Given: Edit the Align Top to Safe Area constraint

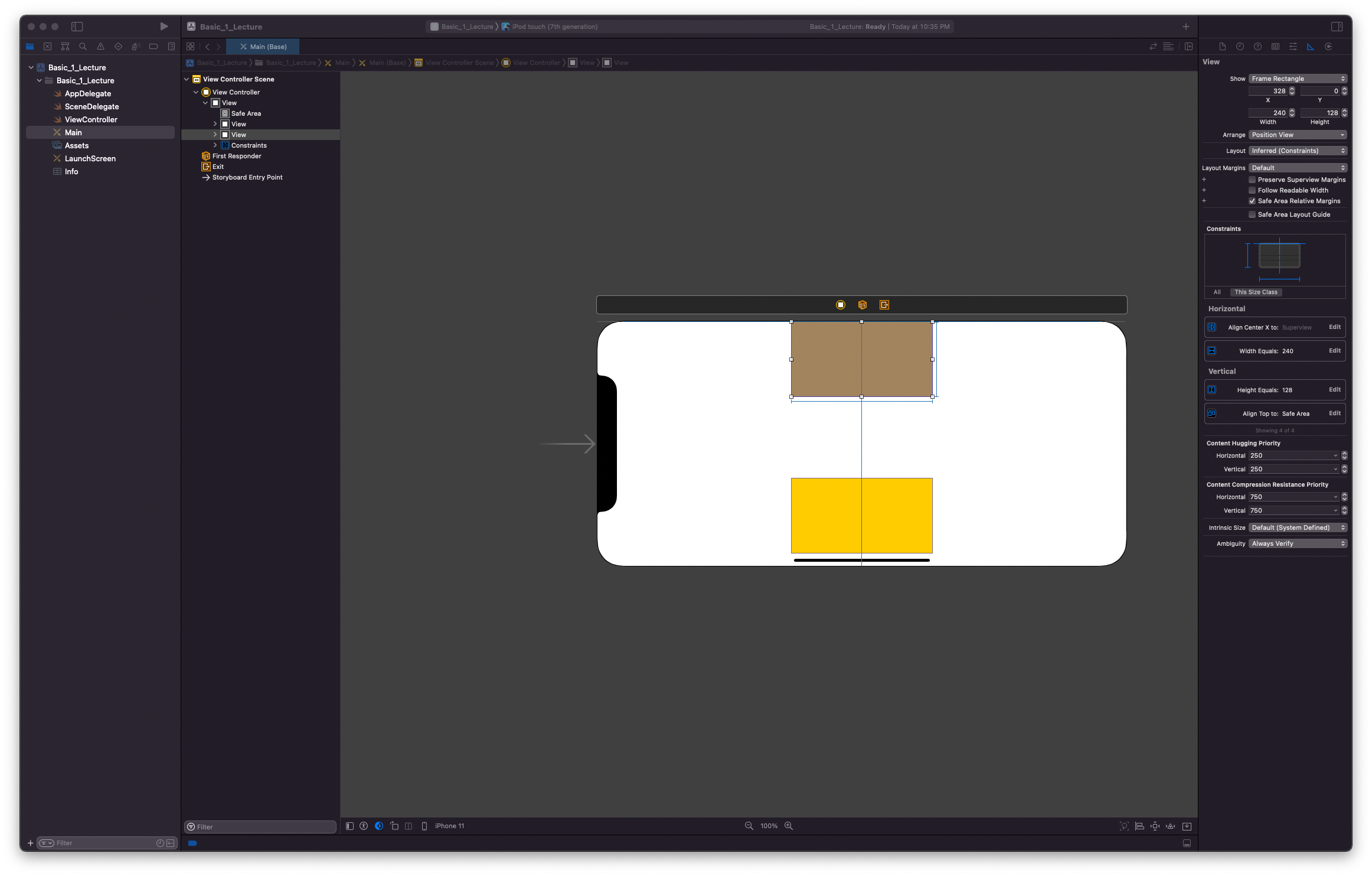Looking at the screenshot, I should click(x=1334, y=413).
